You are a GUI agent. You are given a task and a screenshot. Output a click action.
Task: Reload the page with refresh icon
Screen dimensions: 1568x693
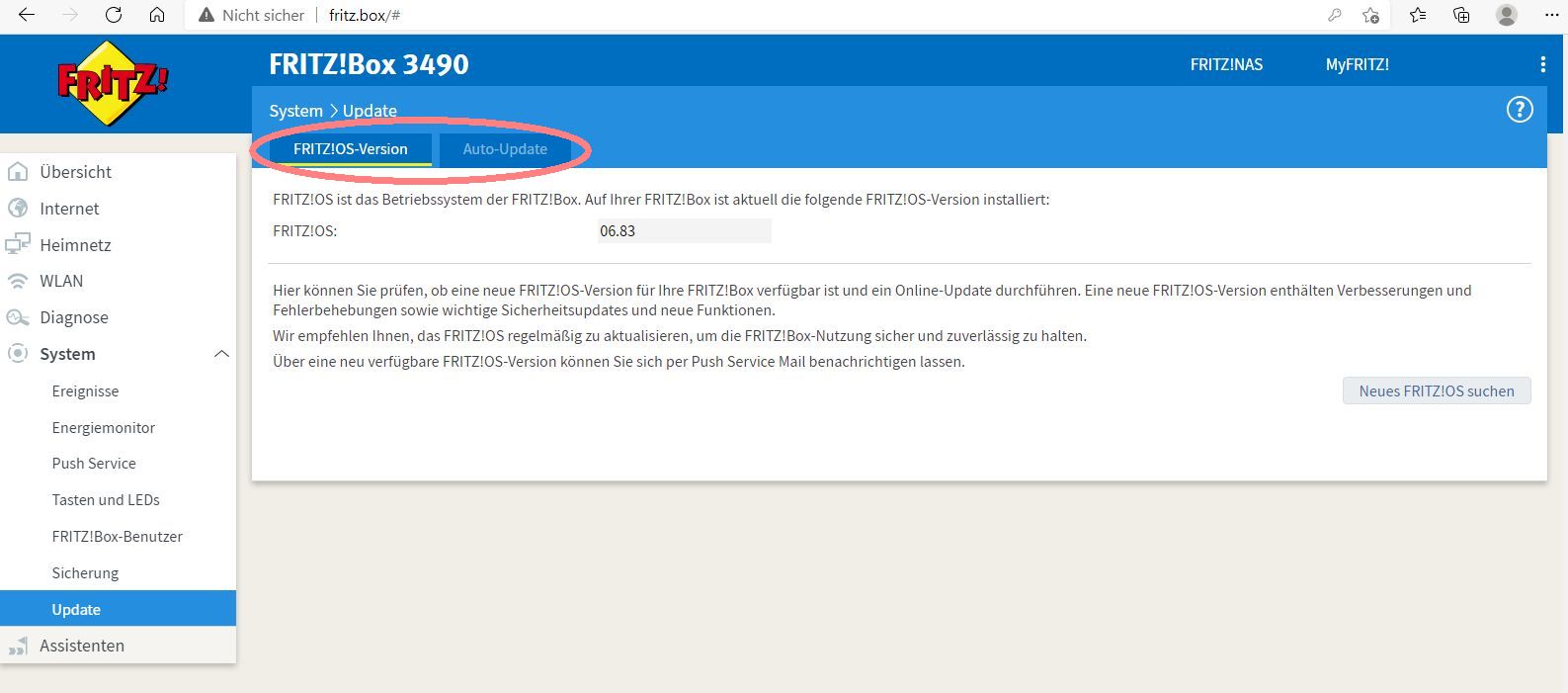[114, 15]
